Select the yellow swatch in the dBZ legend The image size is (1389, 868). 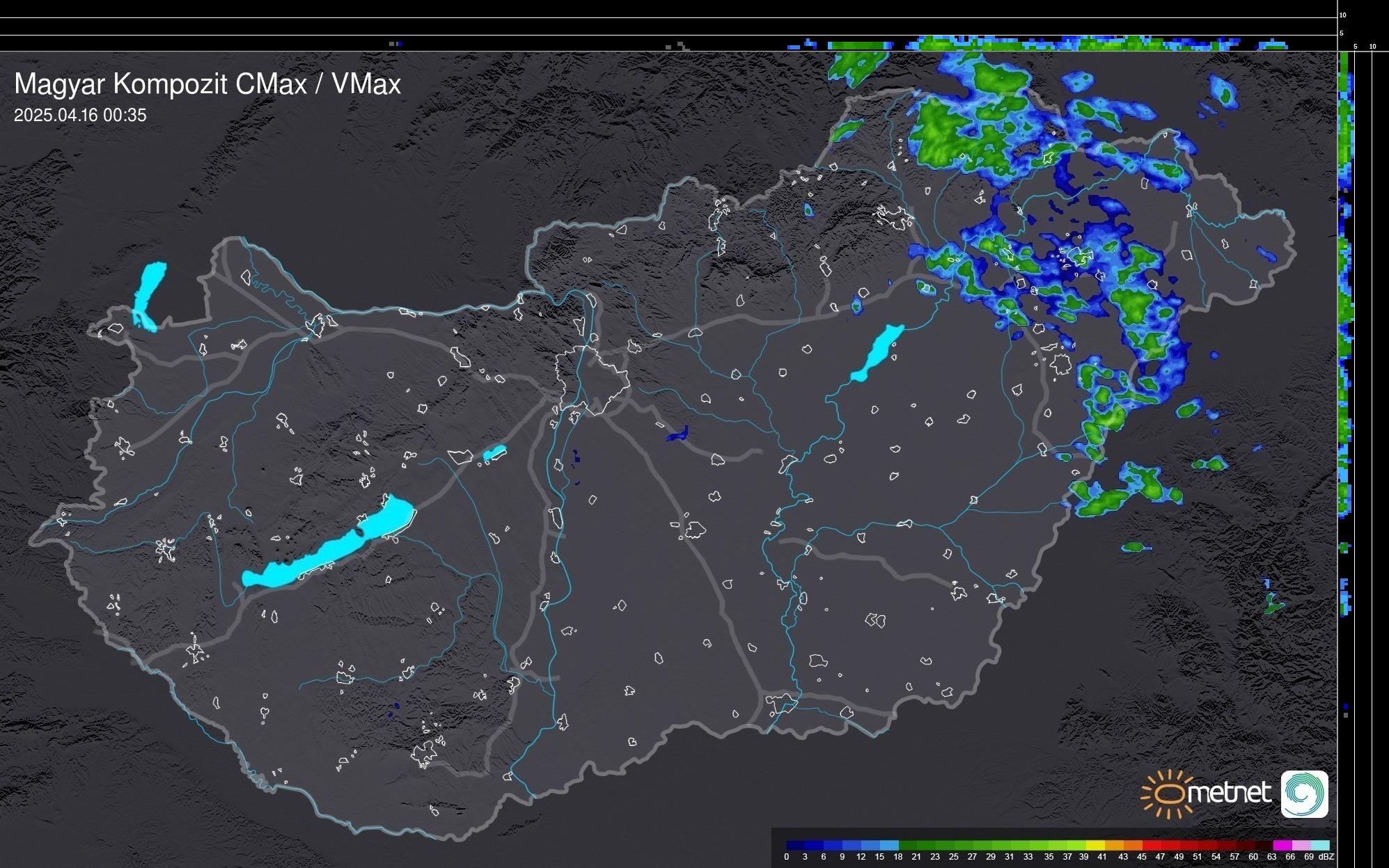click(x=1095, y=845)
